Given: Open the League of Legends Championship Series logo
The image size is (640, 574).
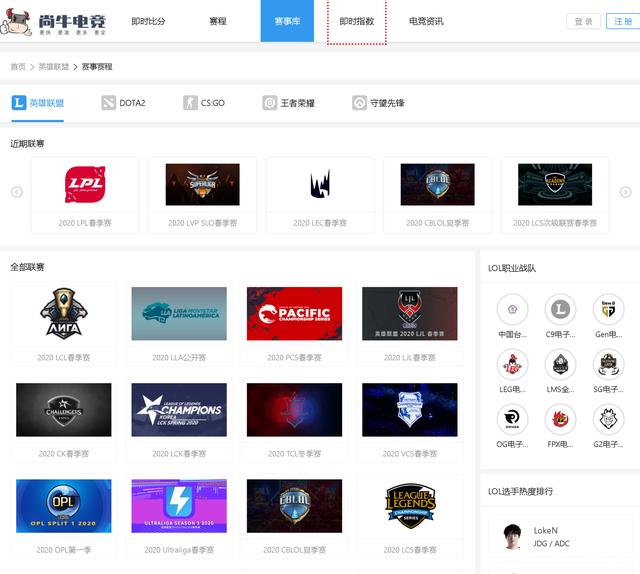Looking at the screenshot, I should click(410, 506).
